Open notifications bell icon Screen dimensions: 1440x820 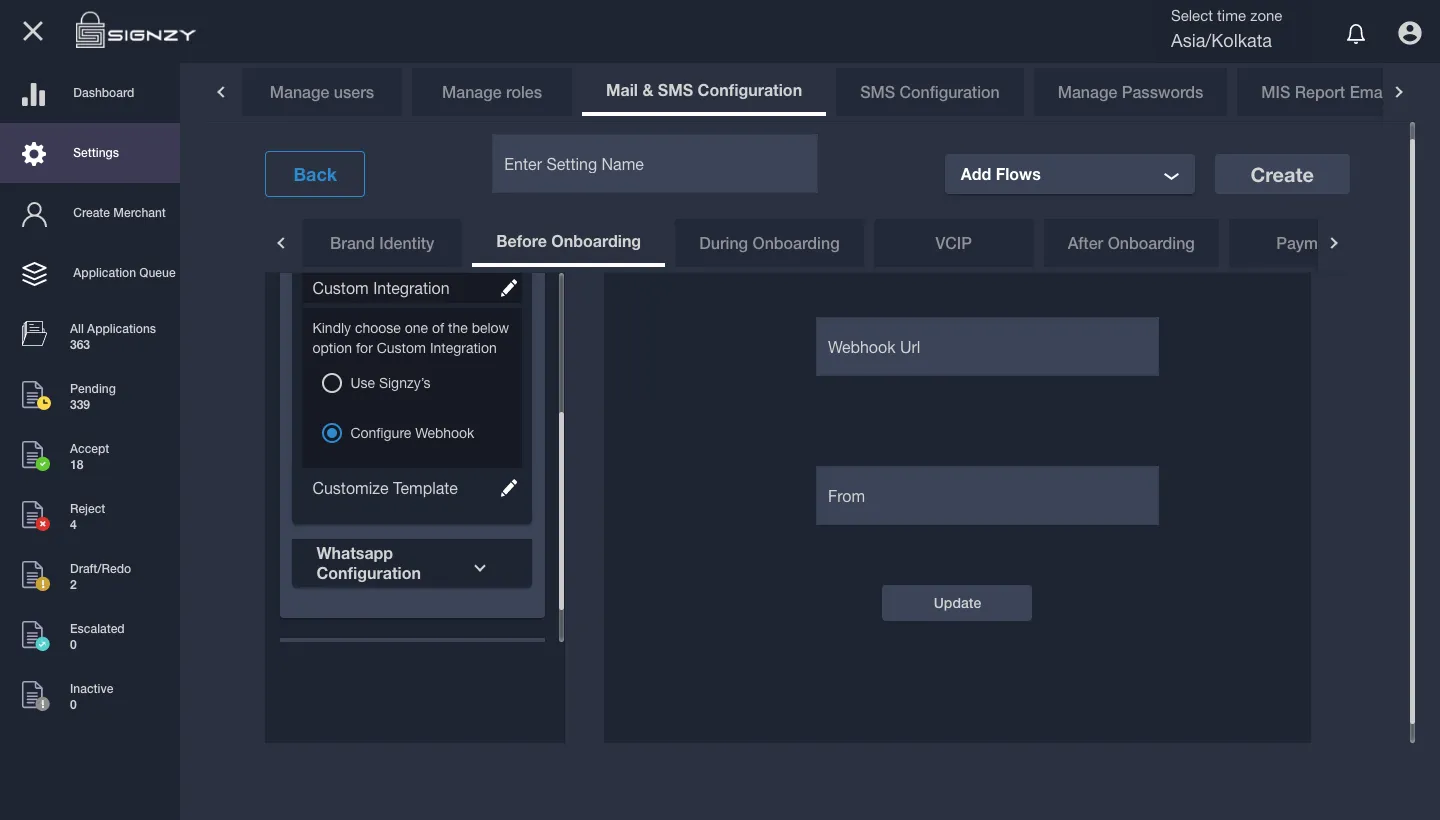click(x=1356, y=34)
